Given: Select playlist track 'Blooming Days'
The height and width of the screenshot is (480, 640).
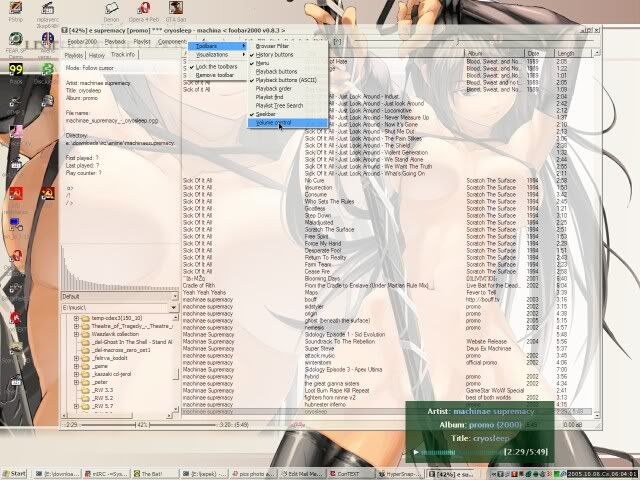Looking at the screenshot, I should [387, 278].
